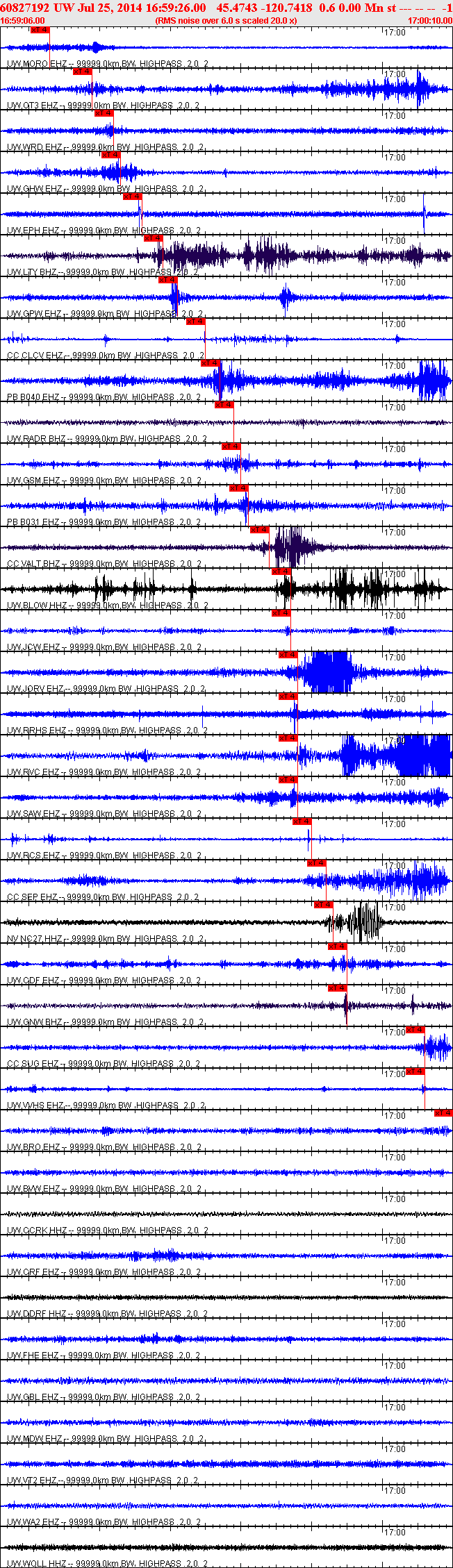Click the pick flag on RCS trace
This screenshot has width=453, height=1568.
click(x=302, y=821)
